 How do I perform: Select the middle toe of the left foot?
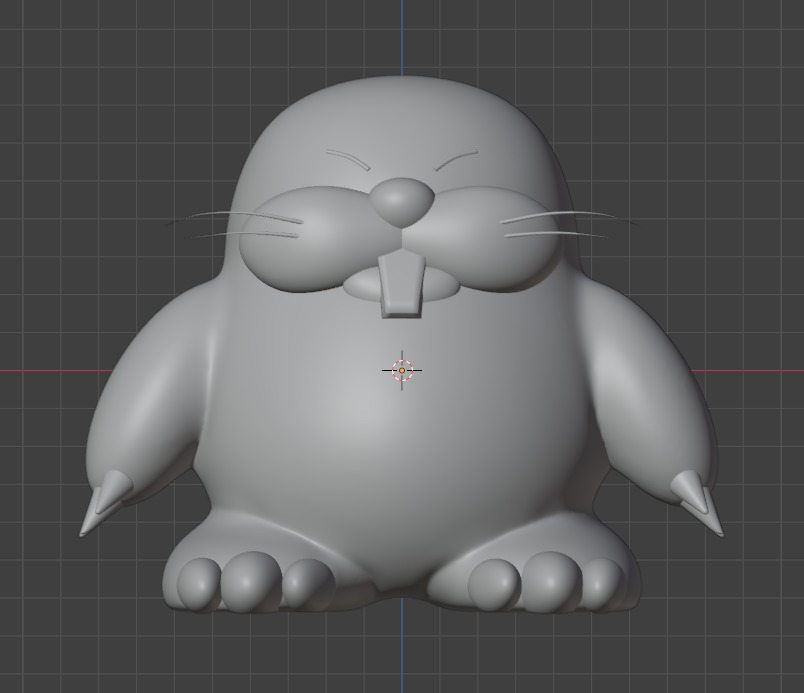251,581
